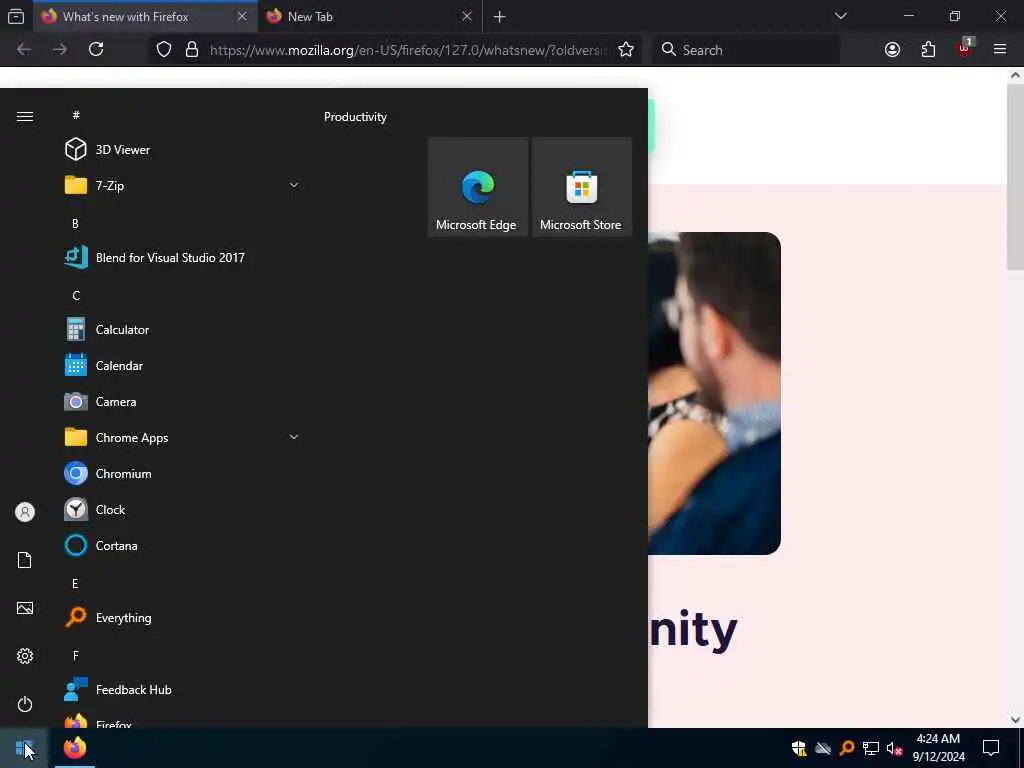The height and width of the screenshot is (768, 1024).
Task: Open the Calendar app
Action: point(182,366)
